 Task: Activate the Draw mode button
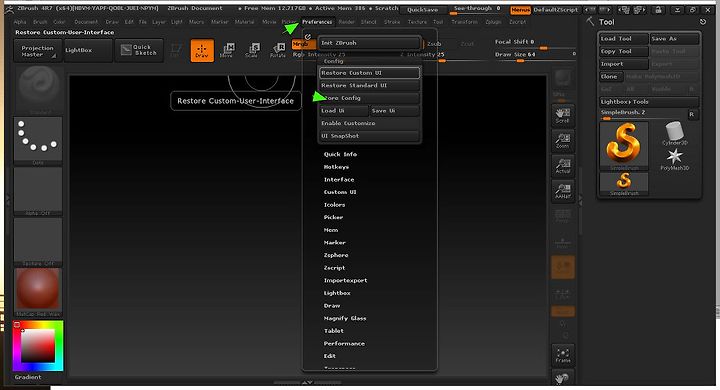202,50
